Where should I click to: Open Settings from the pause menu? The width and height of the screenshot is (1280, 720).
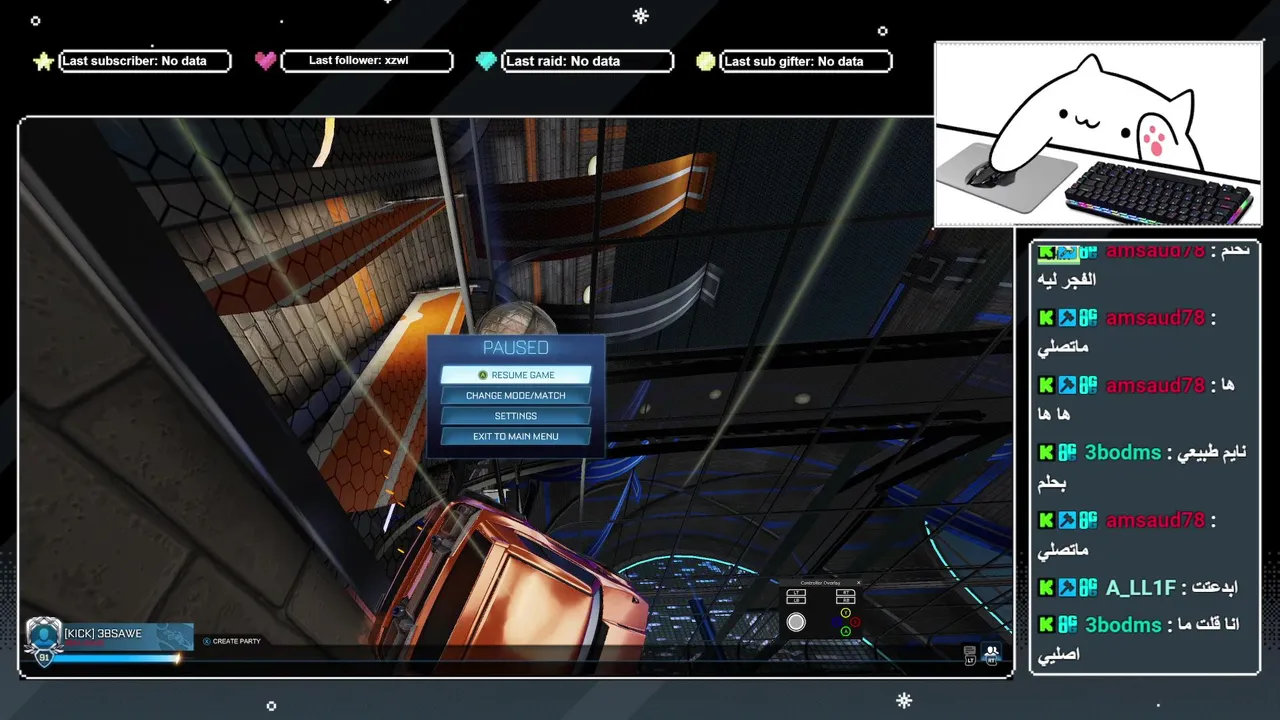(x=516, y=416)
